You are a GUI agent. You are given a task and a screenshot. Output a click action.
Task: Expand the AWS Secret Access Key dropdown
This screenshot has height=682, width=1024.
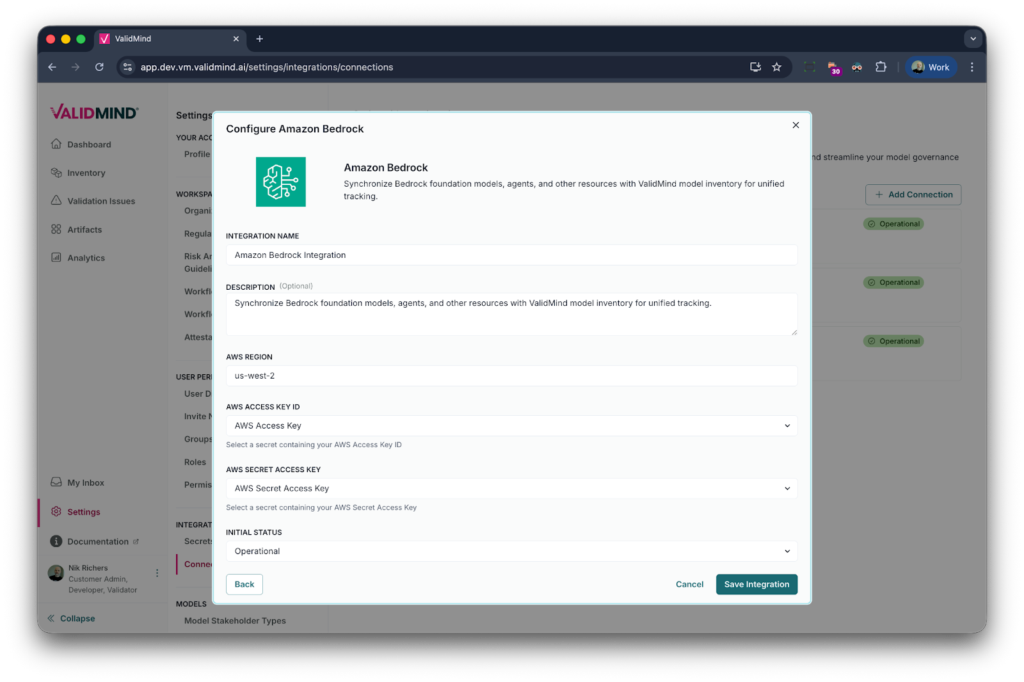pos(511,489)
